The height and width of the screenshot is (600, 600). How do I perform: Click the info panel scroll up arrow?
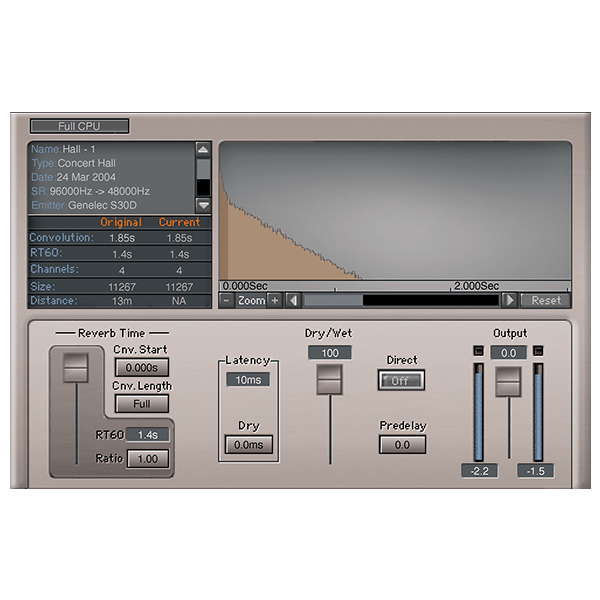coord(203,149)
